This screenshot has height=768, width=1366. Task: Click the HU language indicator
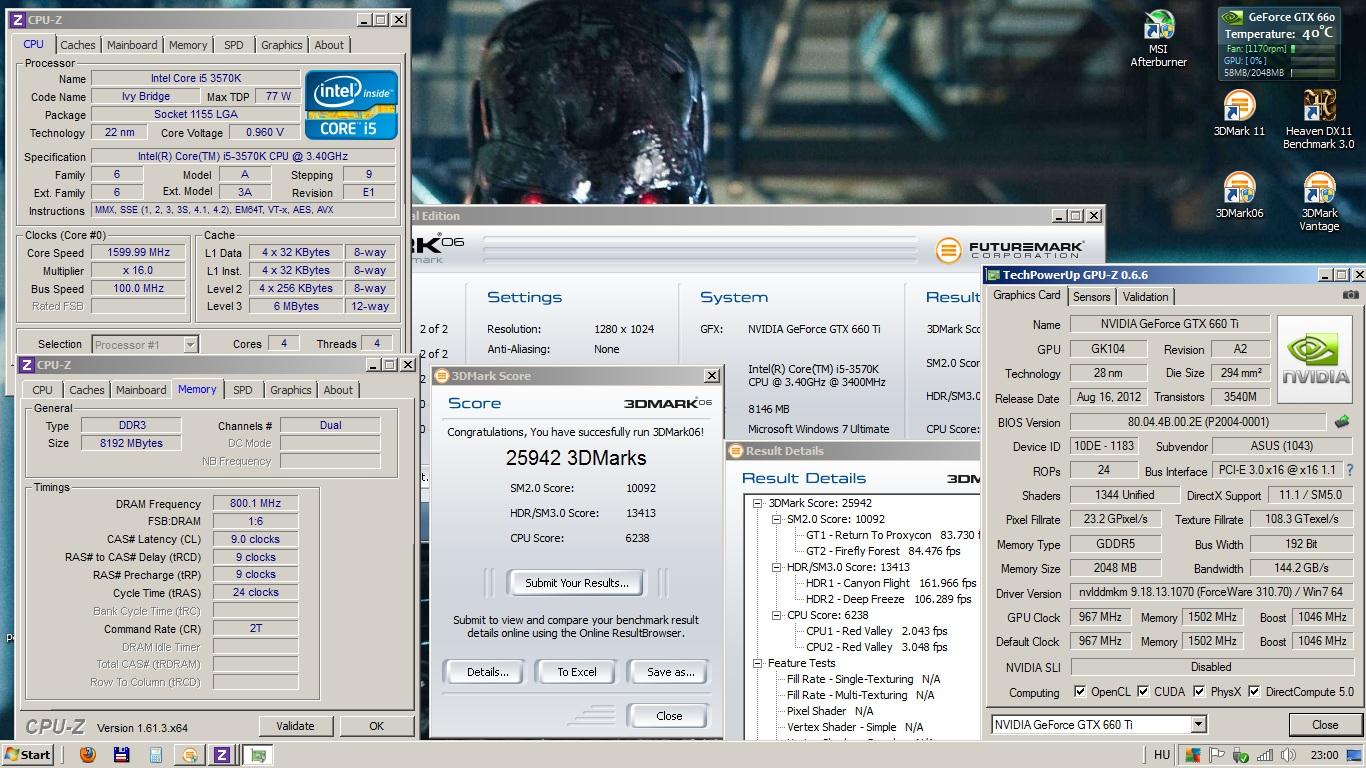(x=1161, y=755)
